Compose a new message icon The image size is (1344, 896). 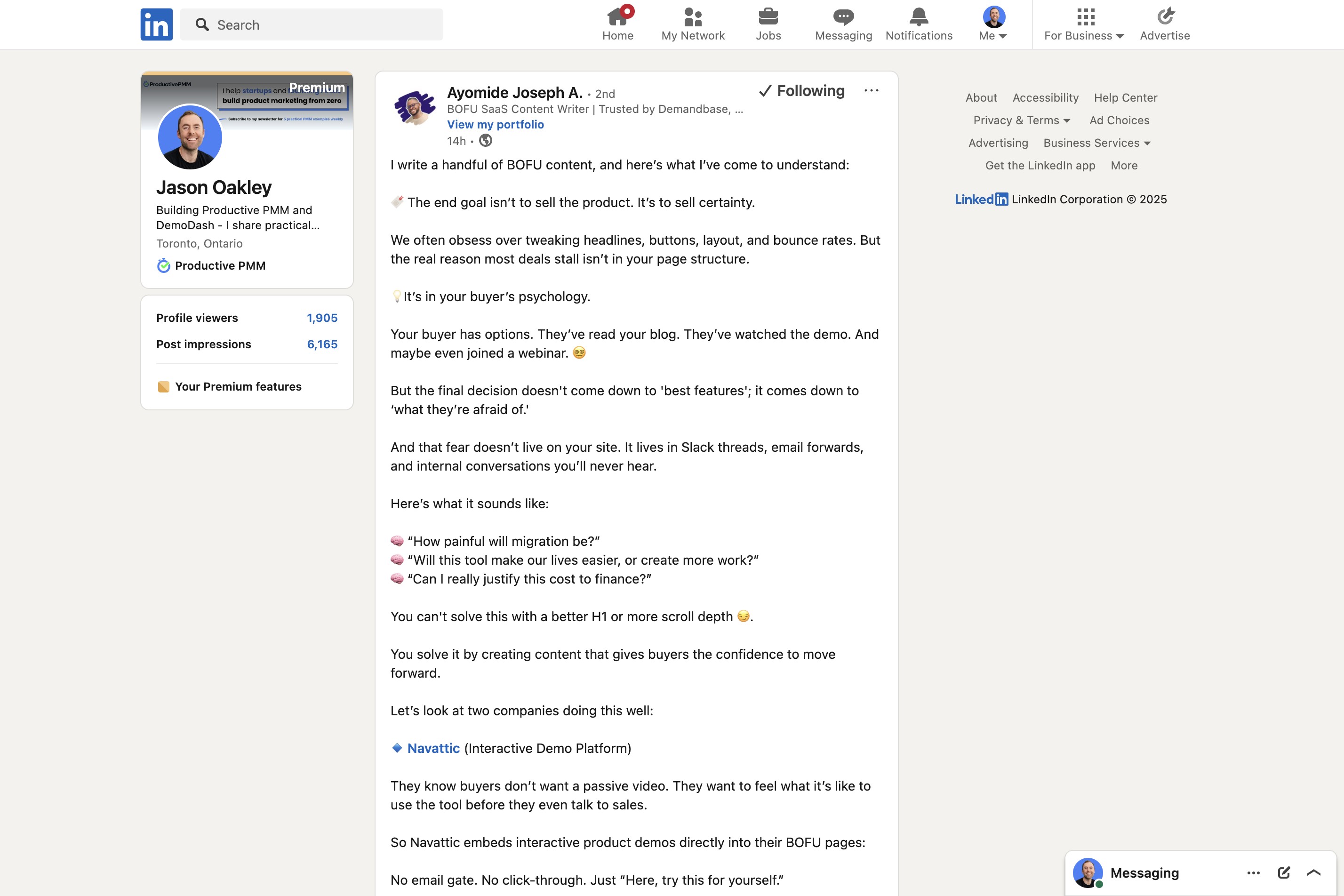coord(1284,872)
